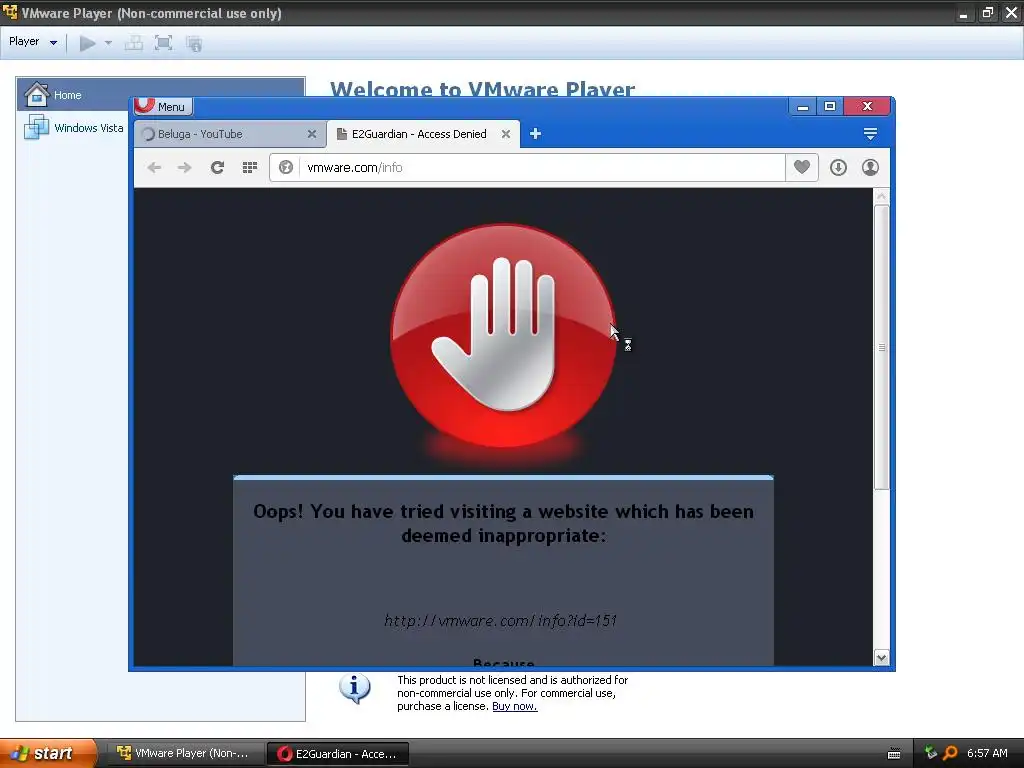Viewport: 1024px width, 768px height.
Task: Expand the arrow next to the play button
Action: pyautogui.click(x=108, y=43)
